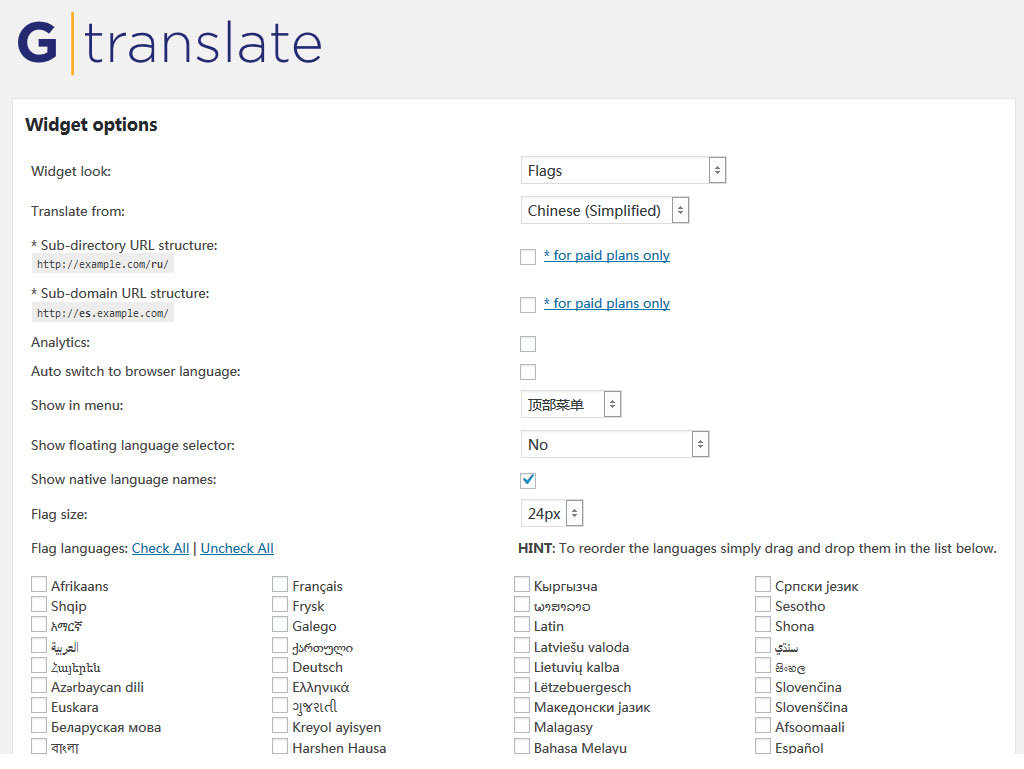Click the Widget options heading
The image size is (1024, 769).
[91, 125]
